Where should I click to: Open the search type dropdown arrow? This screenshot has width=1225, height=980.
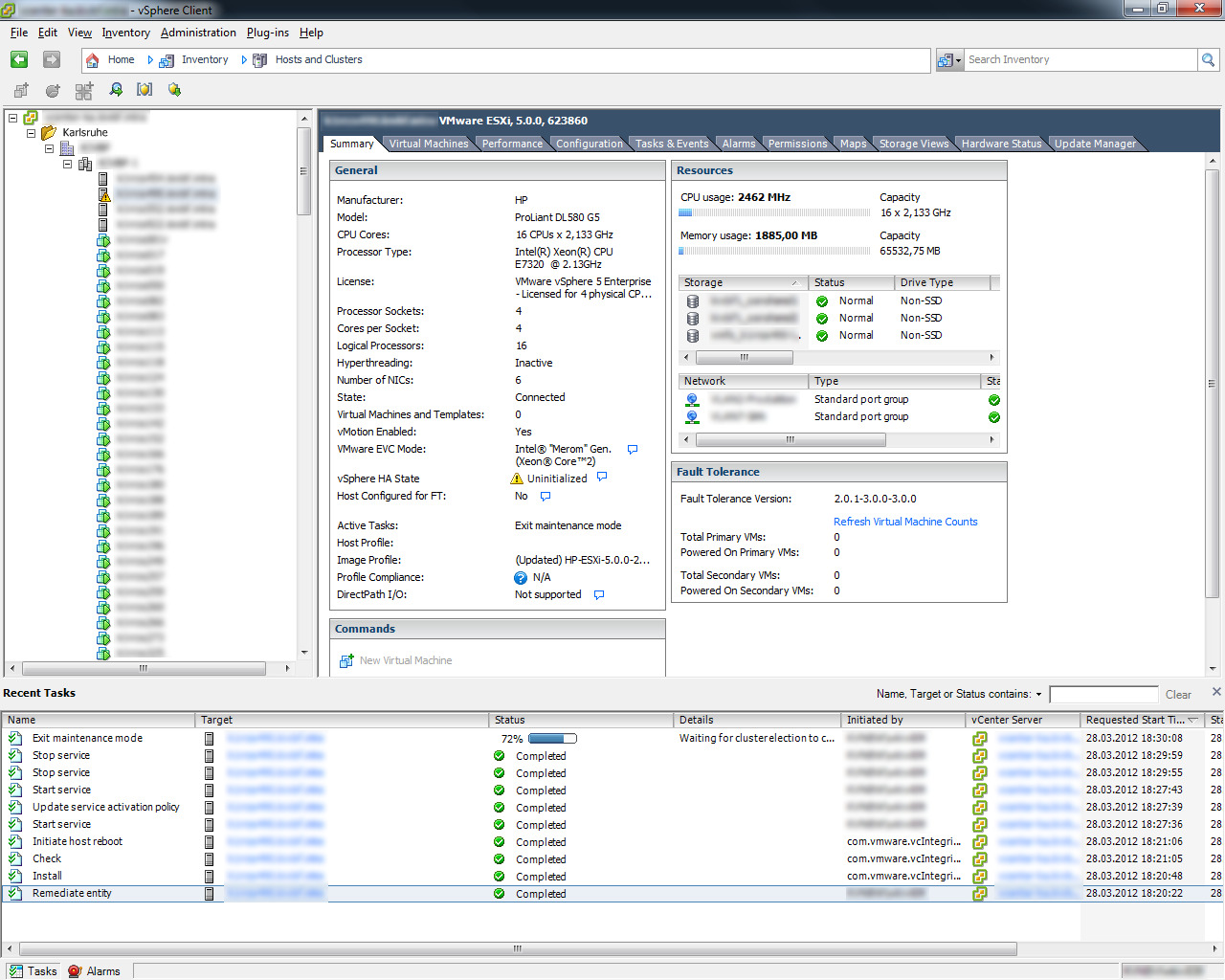[x=956, y=60]
